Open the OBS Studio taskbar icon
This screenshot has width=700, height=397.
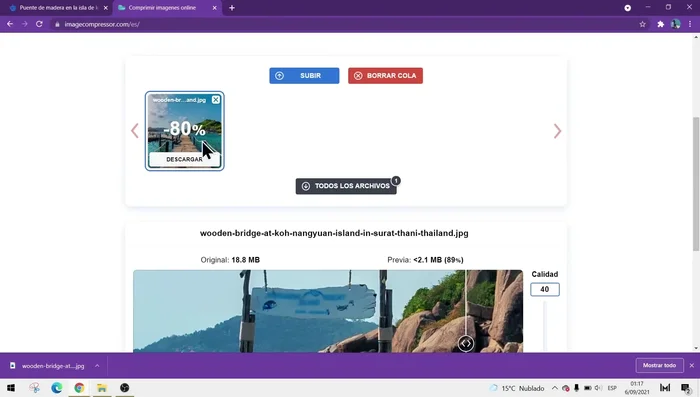click(125, 388)
